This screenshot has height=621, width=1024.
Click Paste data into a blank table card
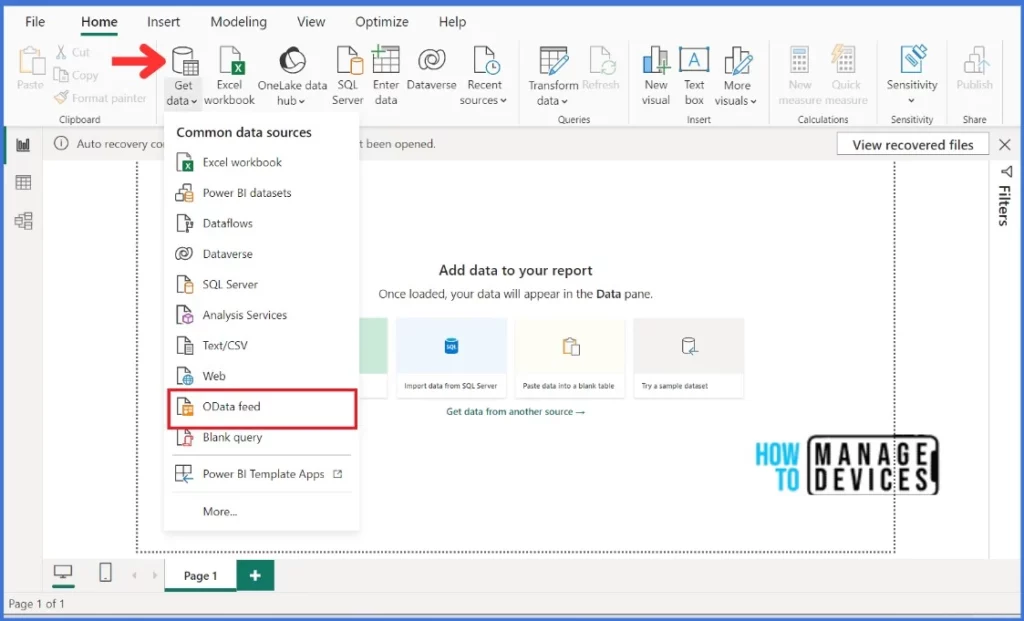tap(569, 358)
